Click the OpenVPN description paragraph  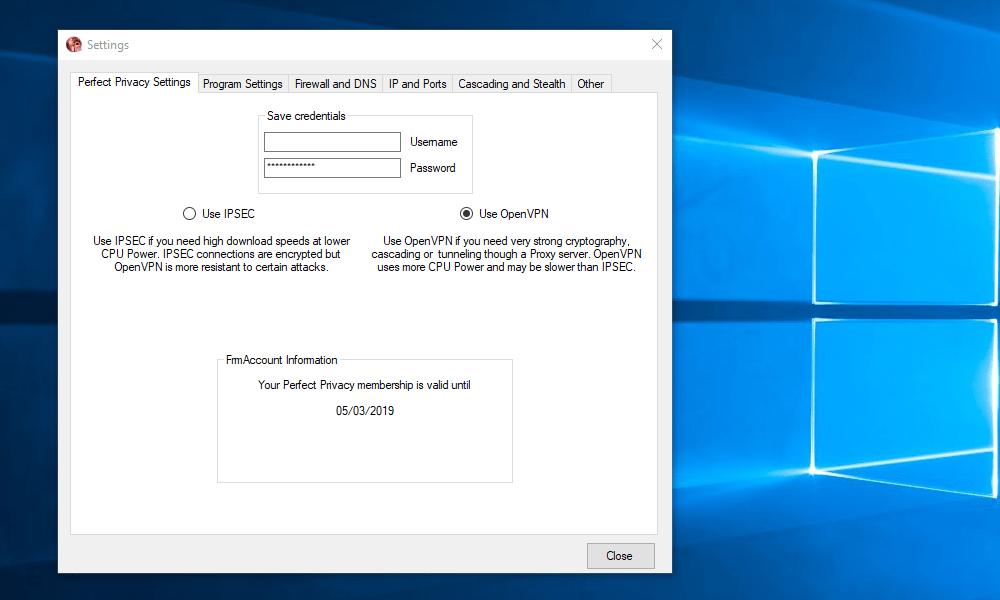pyautogui.click(x=510, y=255)
